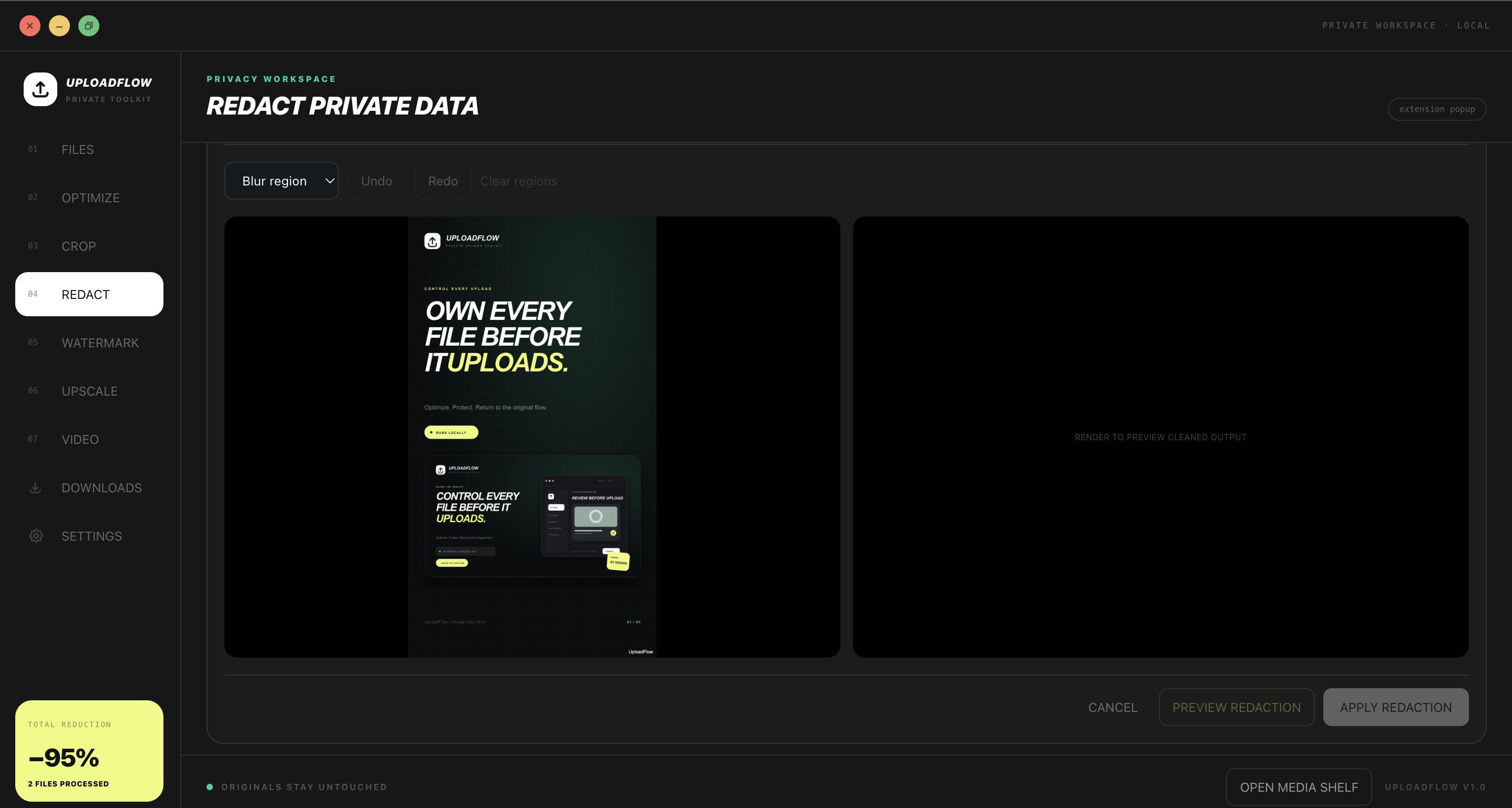The height and width of the screenshot is (808, 1512).
Task: Click Clear regions
Action: (519, 181)
